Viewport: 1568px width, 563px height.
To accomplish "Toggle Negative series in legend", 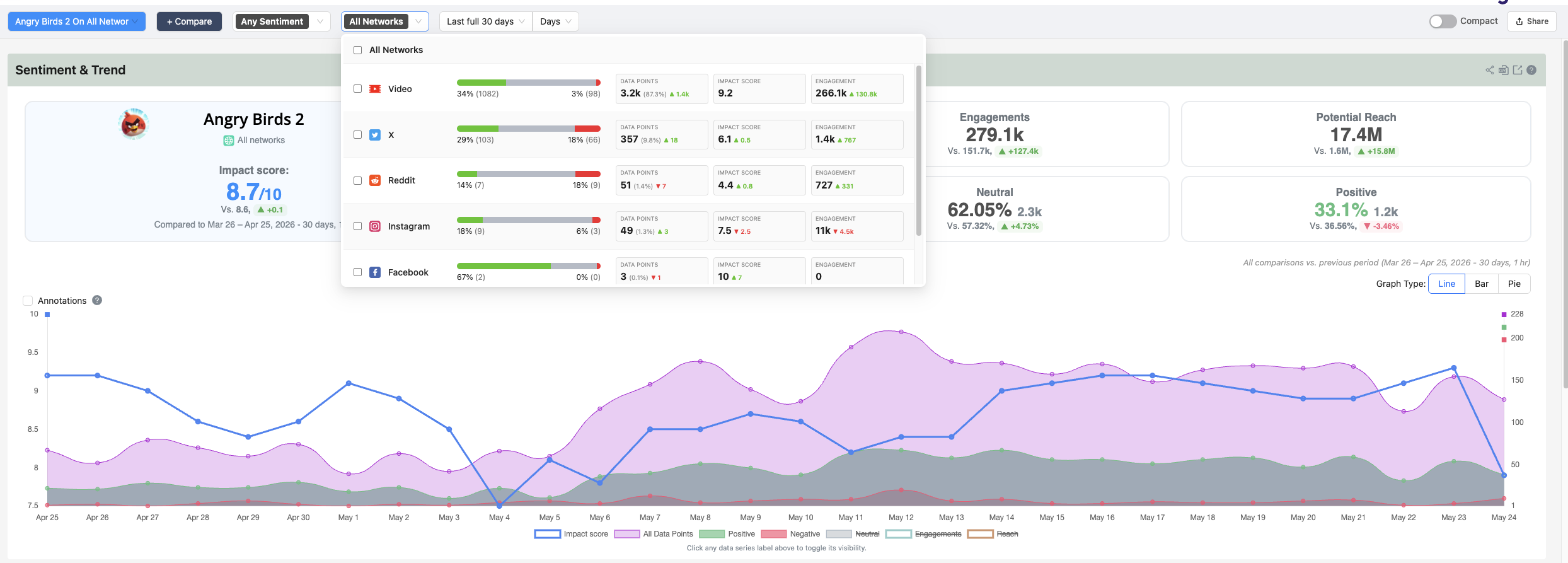I will (791, 534).
